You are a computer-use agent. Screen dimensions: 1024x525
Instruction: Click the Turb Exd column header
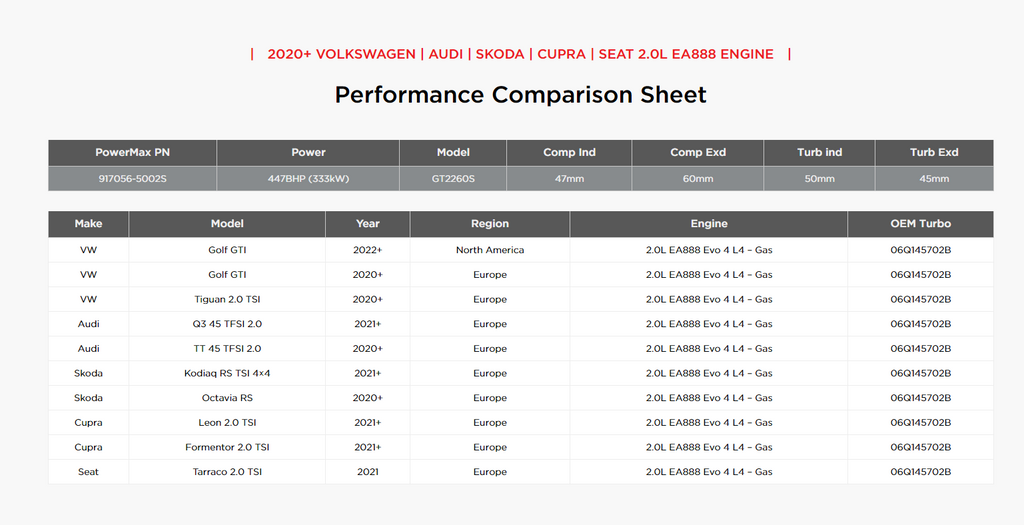coord(933,152)
